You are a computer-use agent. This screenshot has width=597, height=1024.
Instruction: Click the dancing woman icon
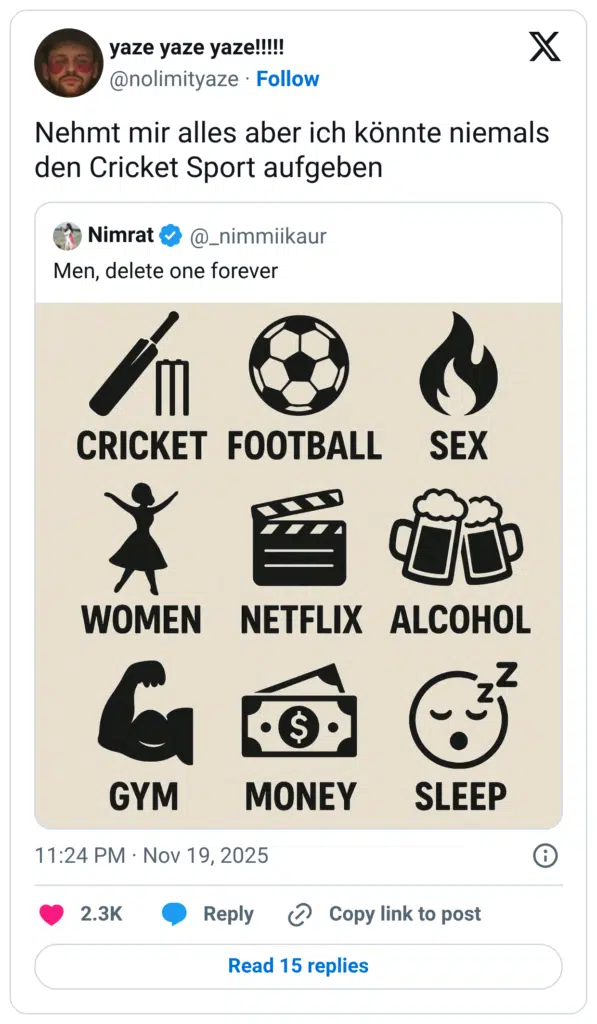(138, 540)
